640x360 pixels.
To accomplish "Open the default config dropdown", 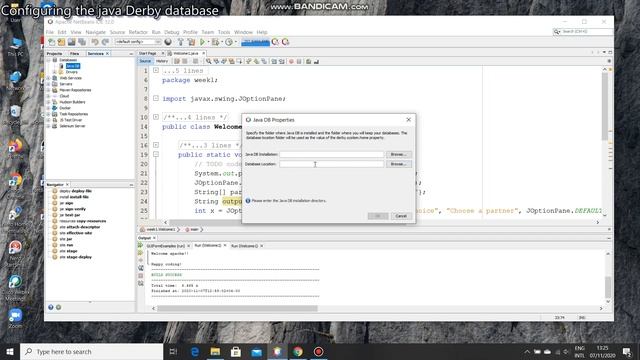I will pyautogui.click(x=138, y=42).
